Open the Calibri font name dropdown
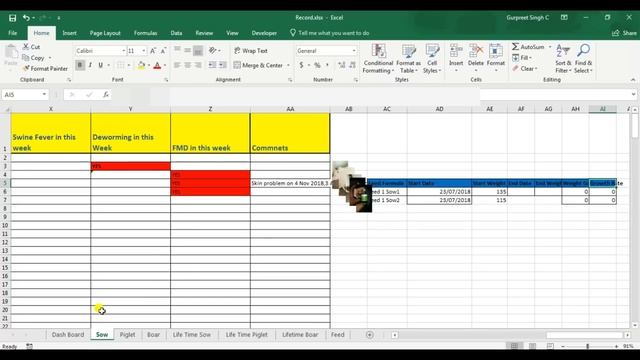The height and width of the screenshot is (360, 640). (123, 51)
